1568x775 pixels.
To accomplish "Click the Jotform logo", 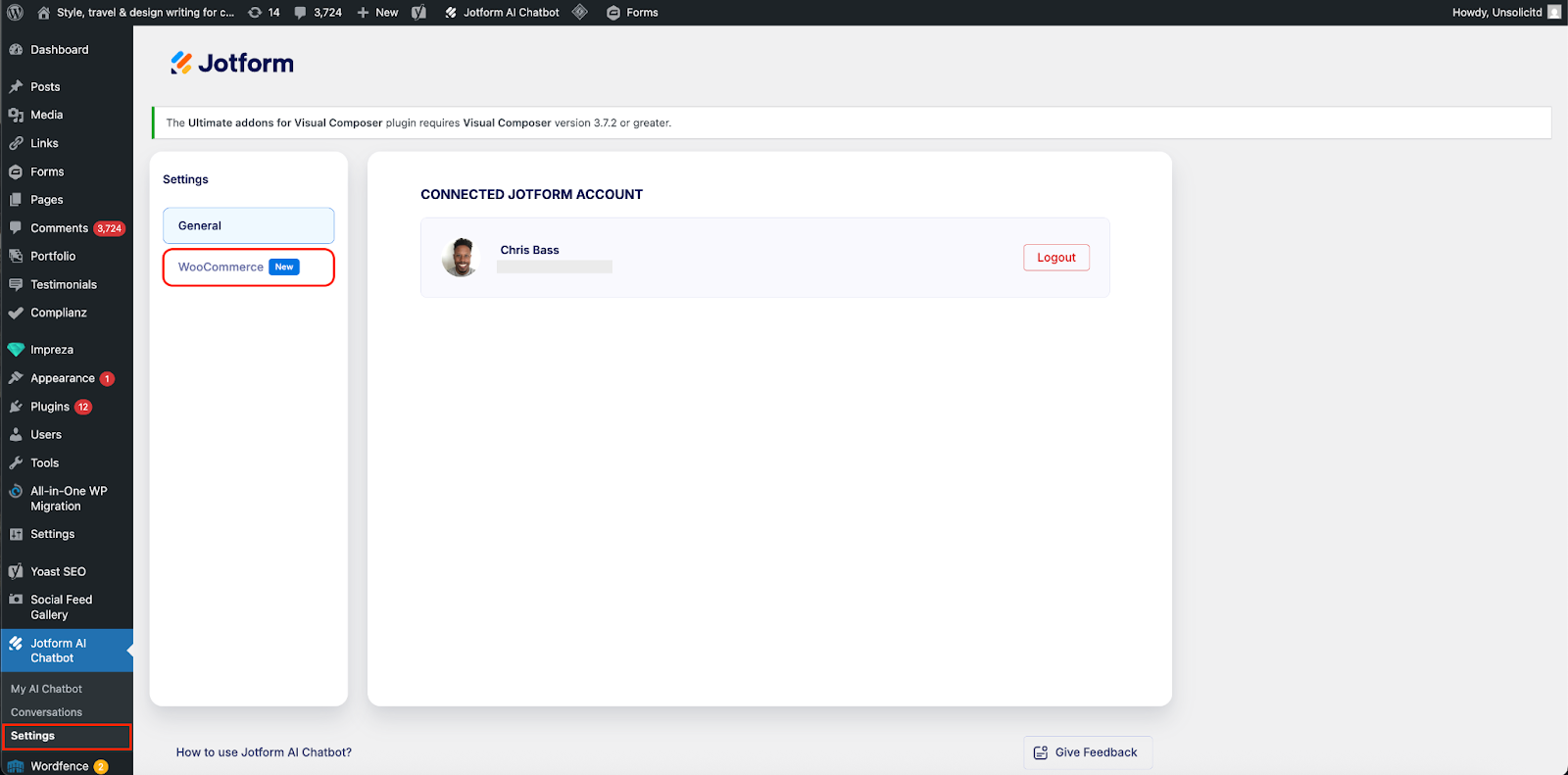I will pos(232,64).
